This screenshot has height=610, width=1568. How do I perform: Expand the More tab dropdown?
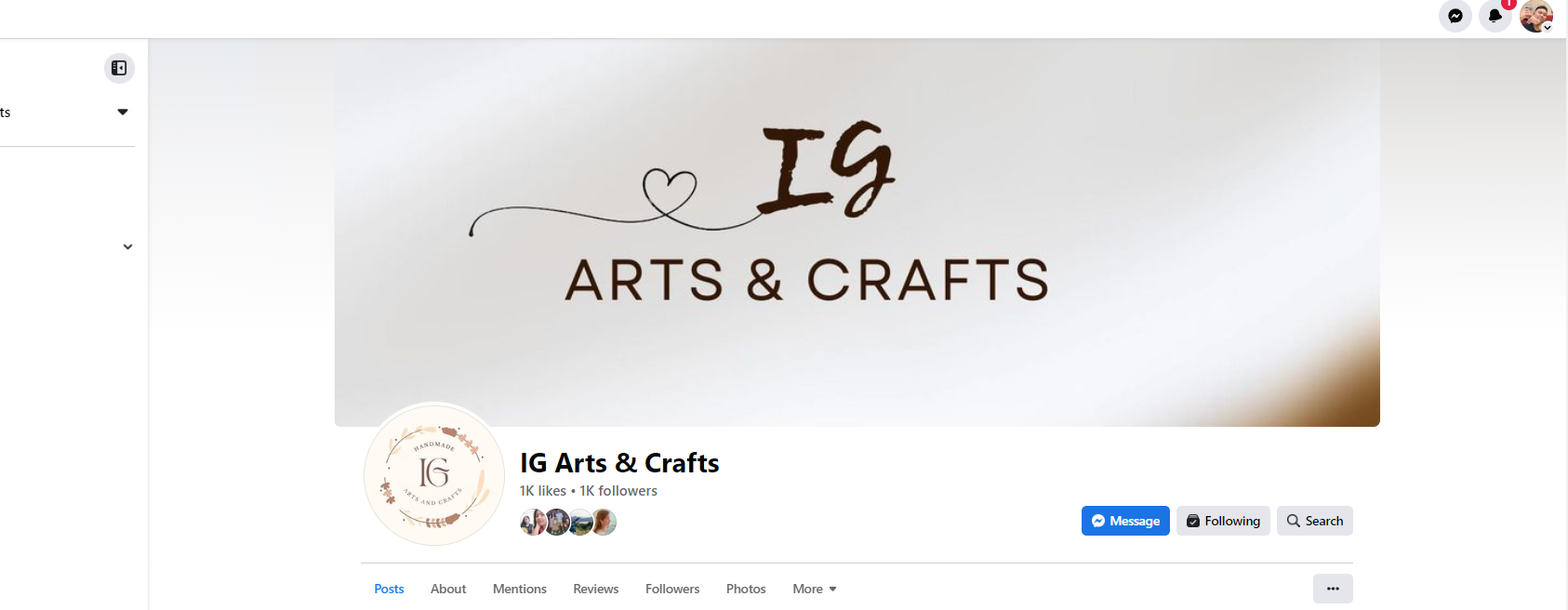click(815, 589)
